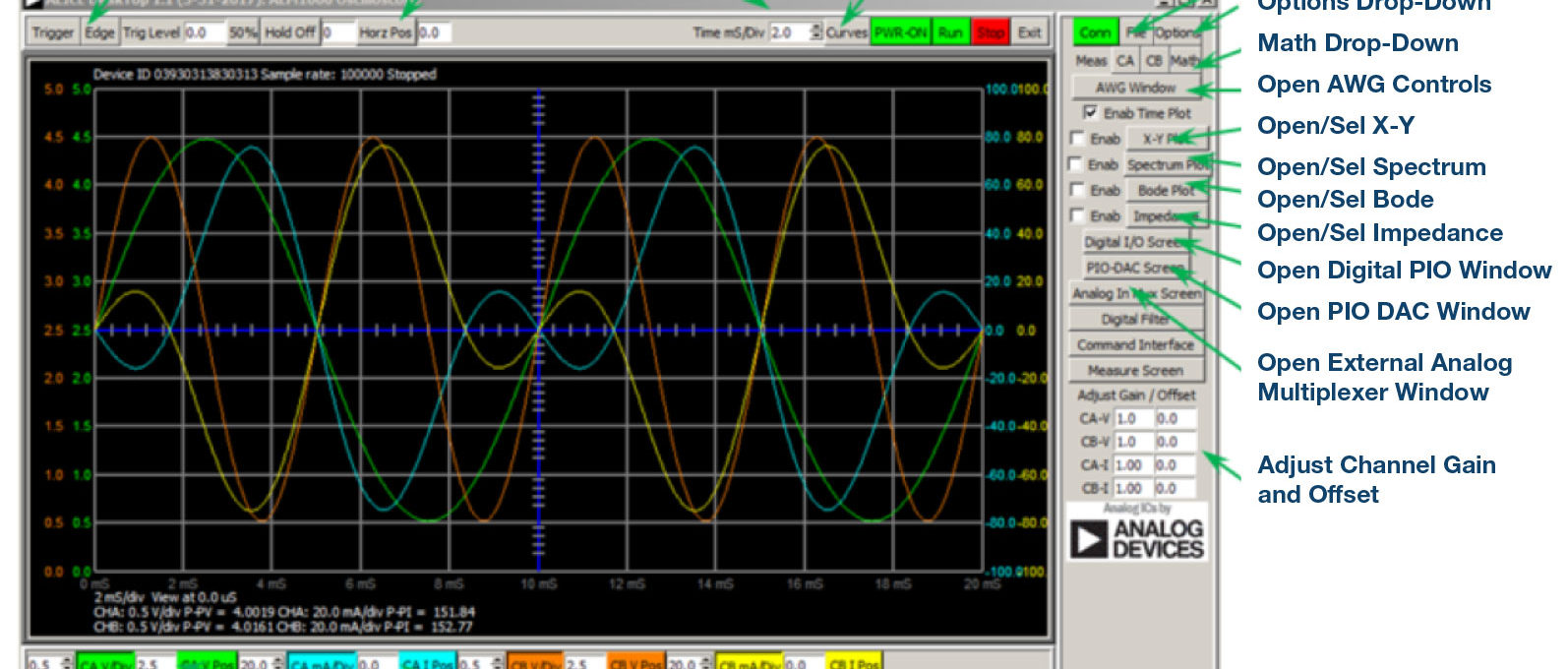Click the orange CB V/Div label

[536, 663]
